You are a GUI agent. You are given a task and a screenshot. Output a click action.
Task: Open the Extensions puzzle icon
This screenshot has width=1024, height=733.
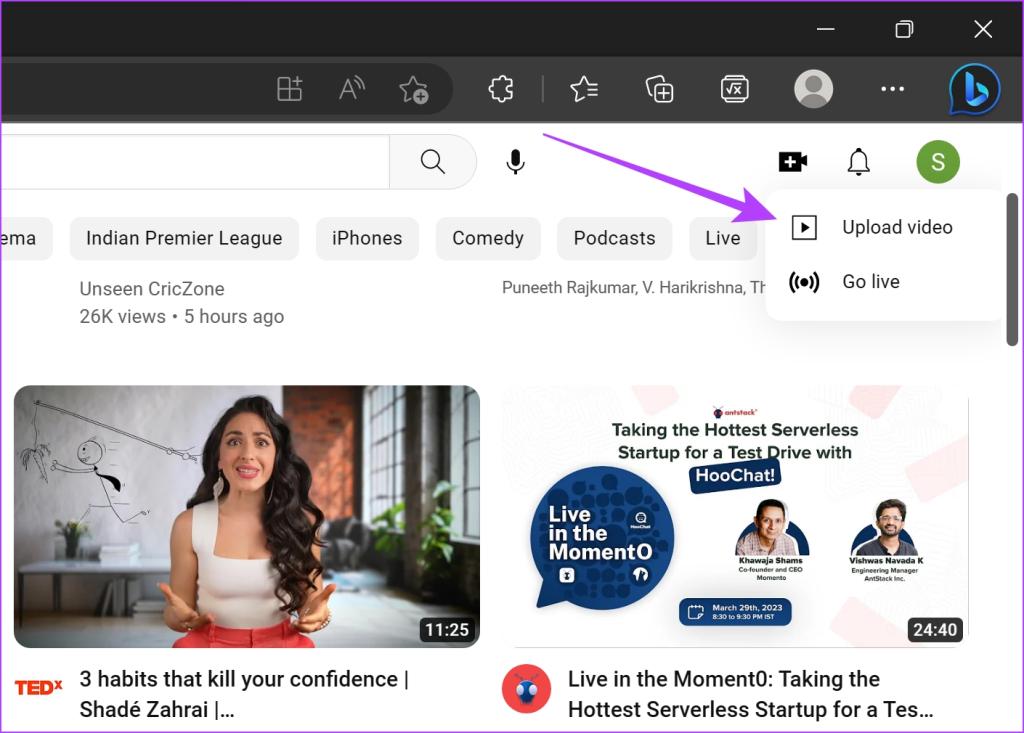(501, 89)
